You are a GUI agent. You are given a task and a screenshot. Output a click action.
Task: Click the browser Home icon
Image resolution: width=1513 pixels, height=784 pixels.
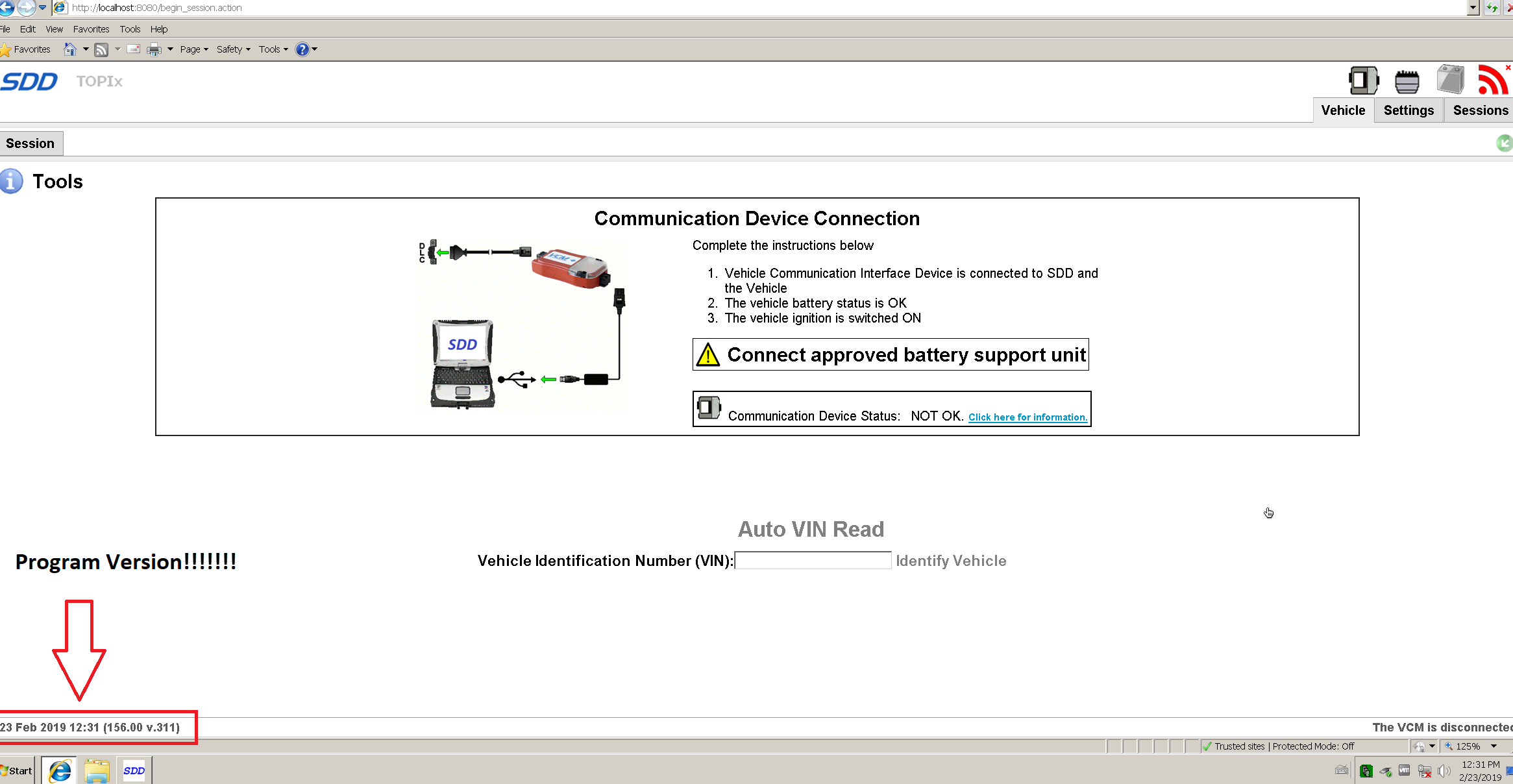point(70,49)
